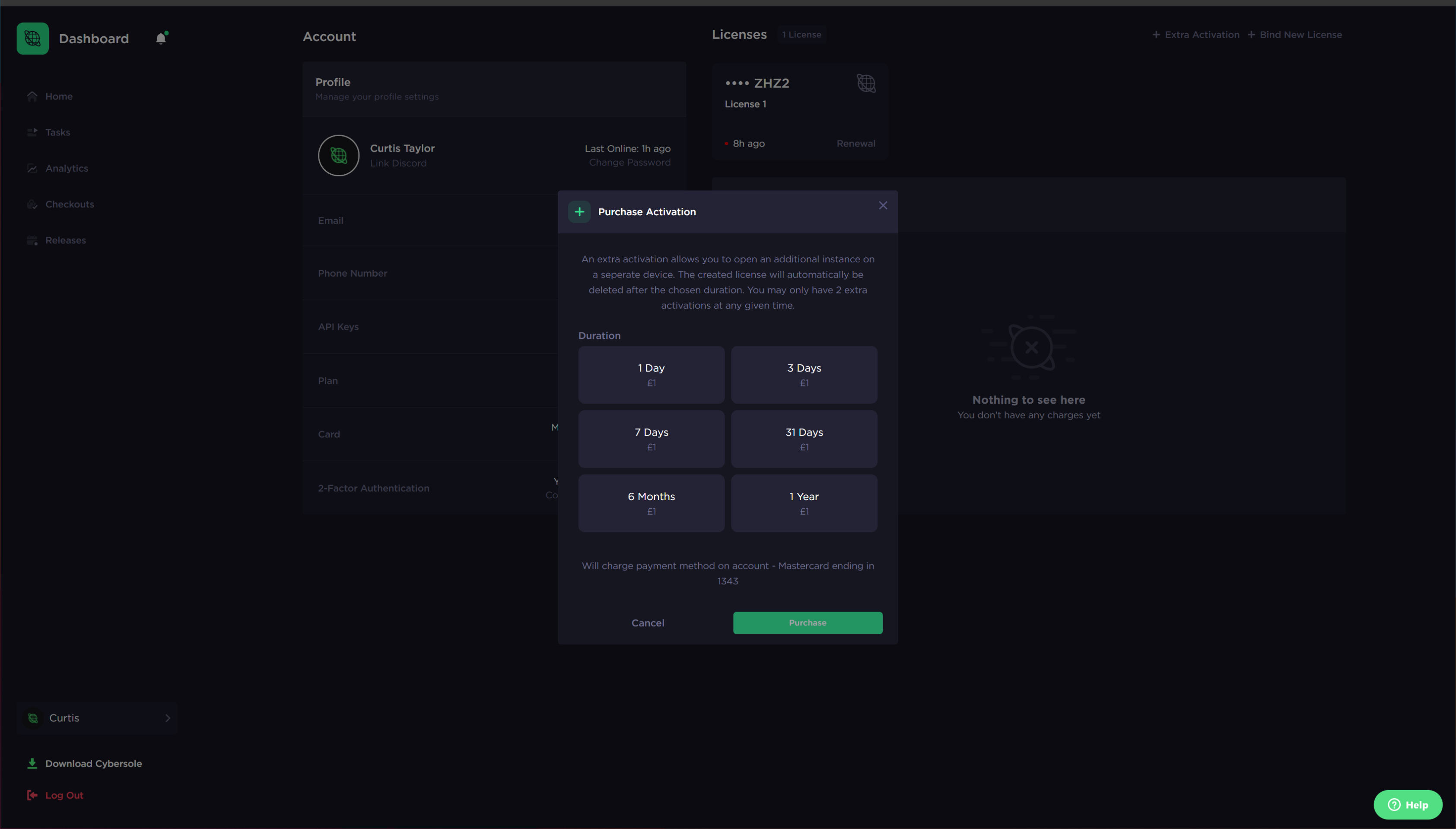Click the 2-Factor Authentication row label
Screen dimensions: 1456x829
click(x=373, y=488)
